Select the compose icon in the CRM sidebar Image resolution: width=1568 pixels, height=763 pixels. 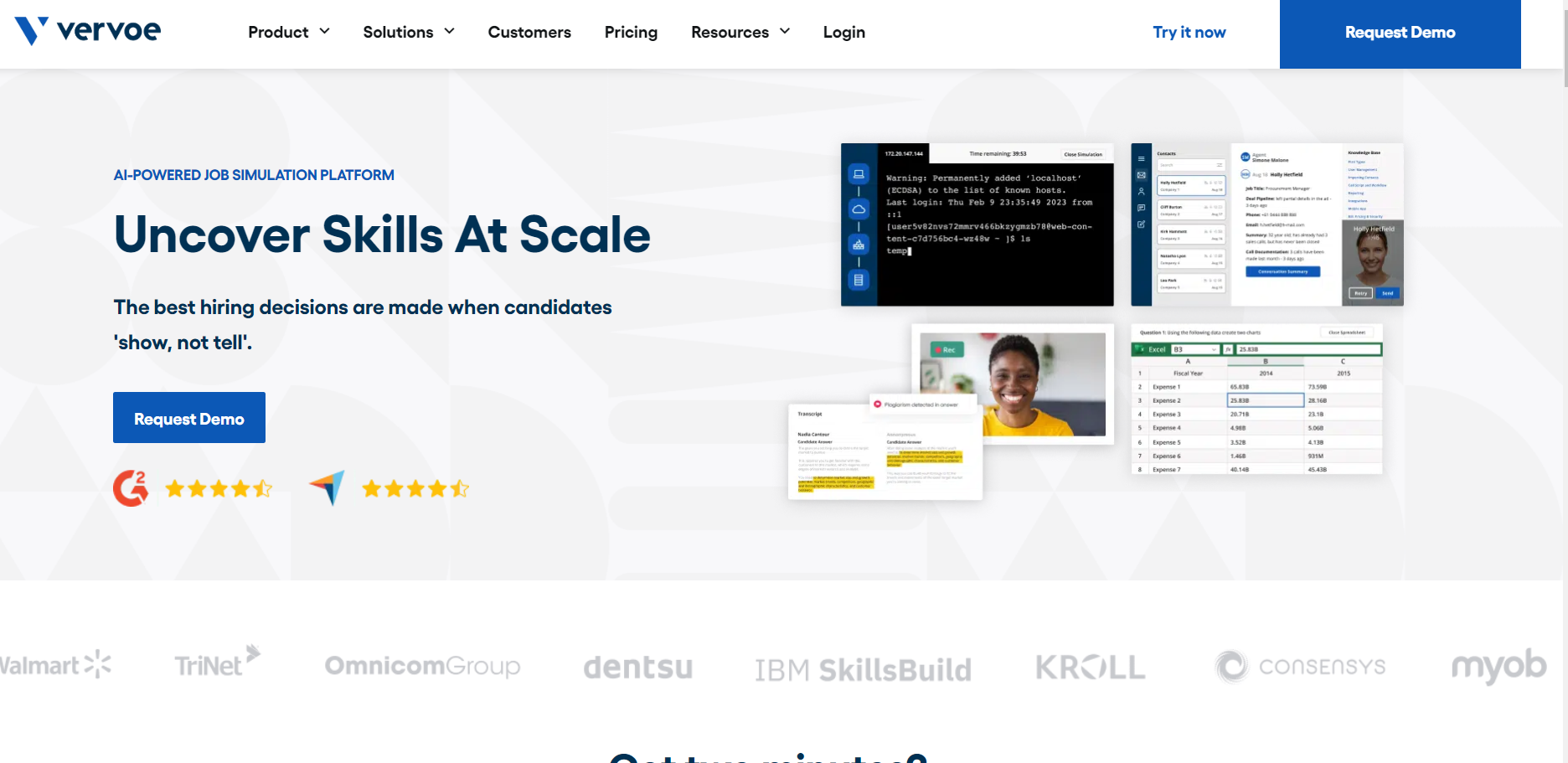coord(1141,224)
